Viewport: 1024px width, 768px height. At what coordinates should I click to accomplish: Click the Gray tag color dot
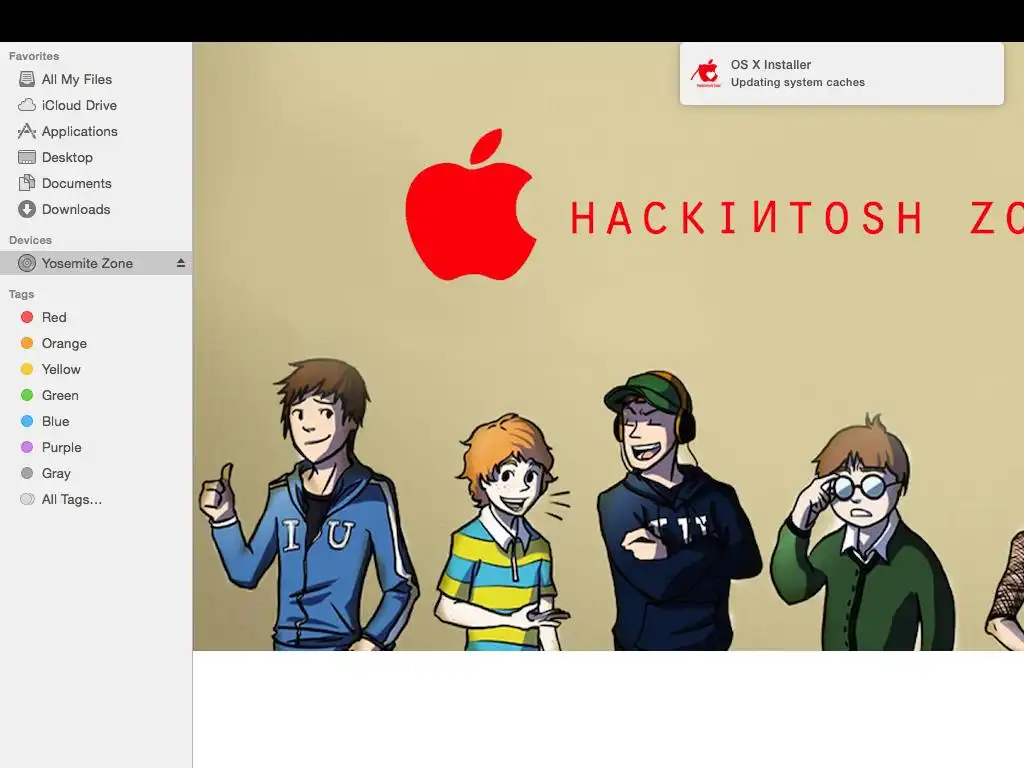[x=27, y=473]
